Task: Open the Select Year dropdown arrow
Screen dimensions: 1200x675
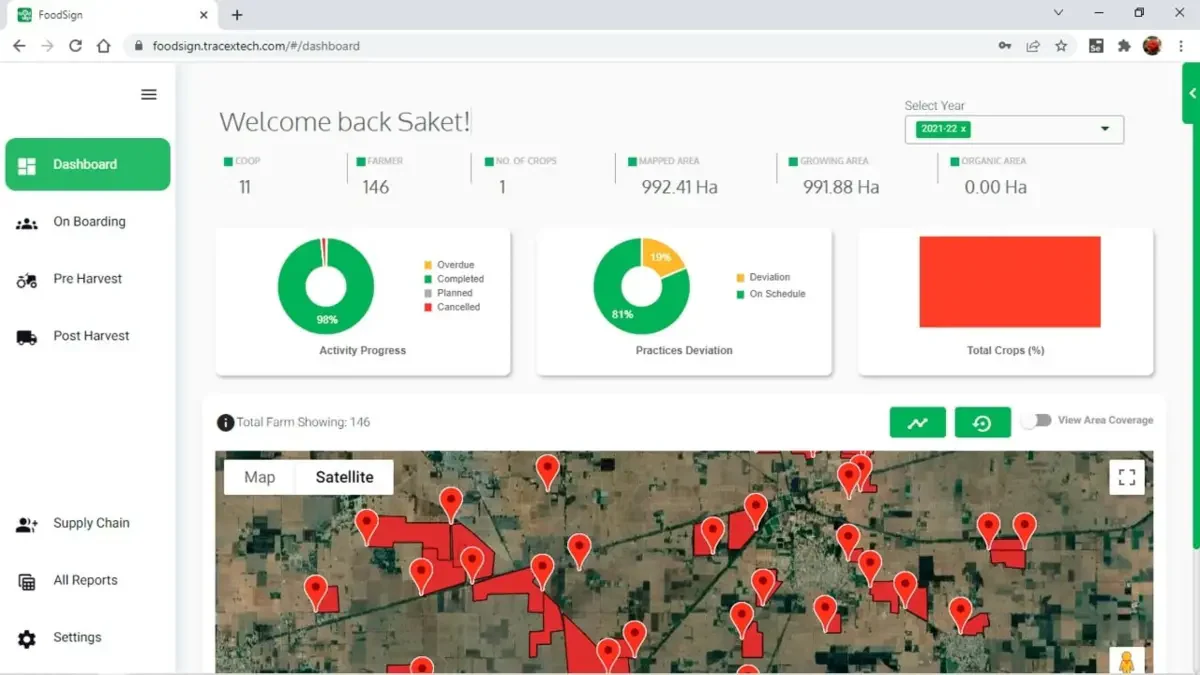Action: click(1105, 129)
